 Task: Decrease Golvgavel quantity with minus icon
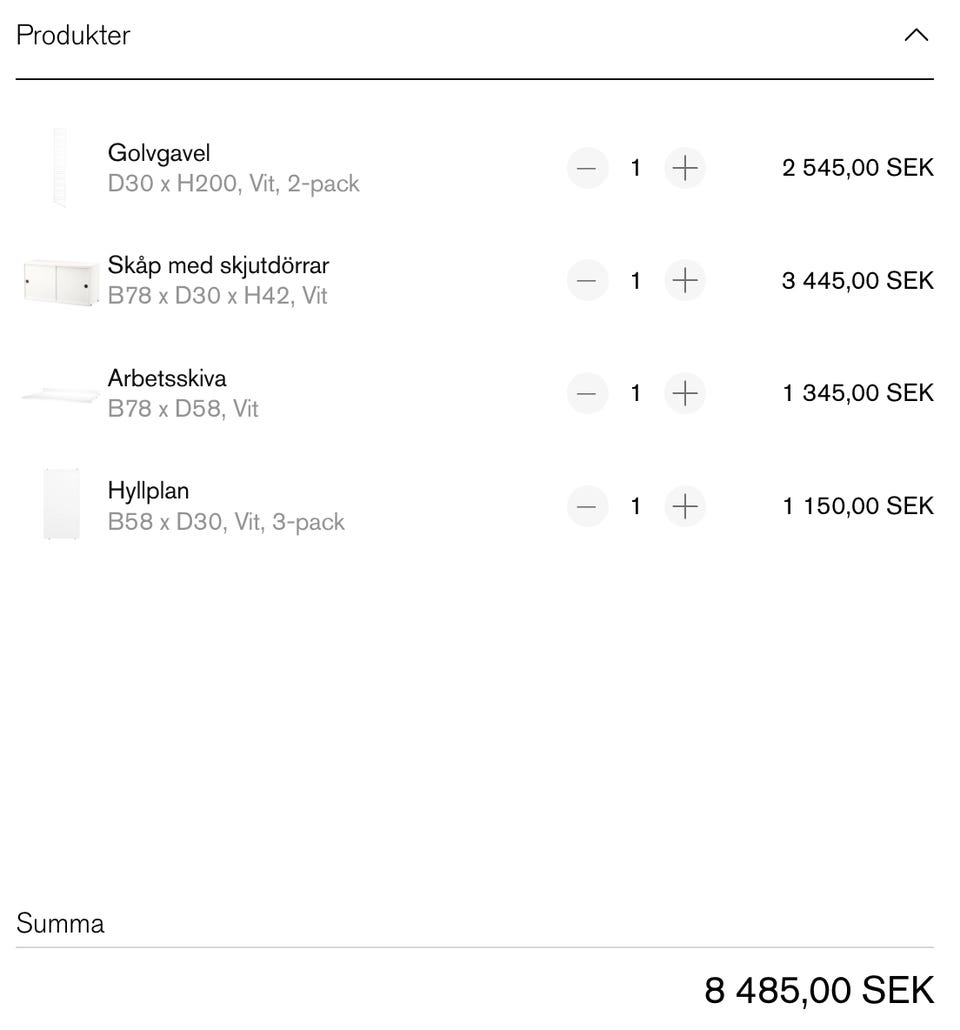[587, 168]
